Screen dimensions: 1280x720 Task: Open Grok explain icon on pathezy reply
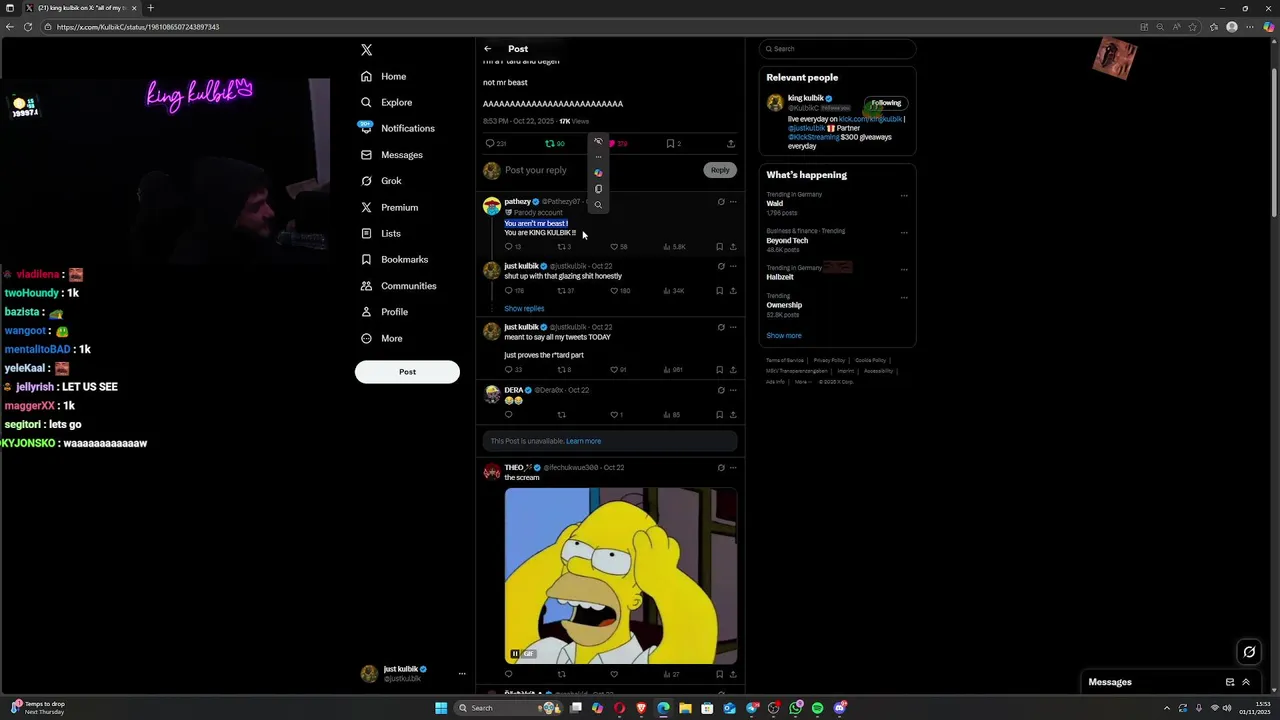(x=721, y=202)
